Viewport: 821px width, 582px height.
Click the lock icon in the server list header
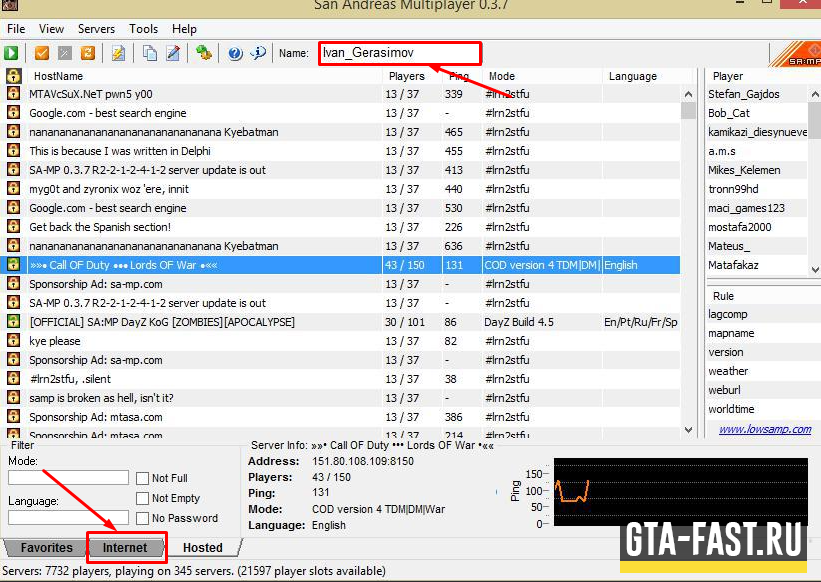(14, 75)
